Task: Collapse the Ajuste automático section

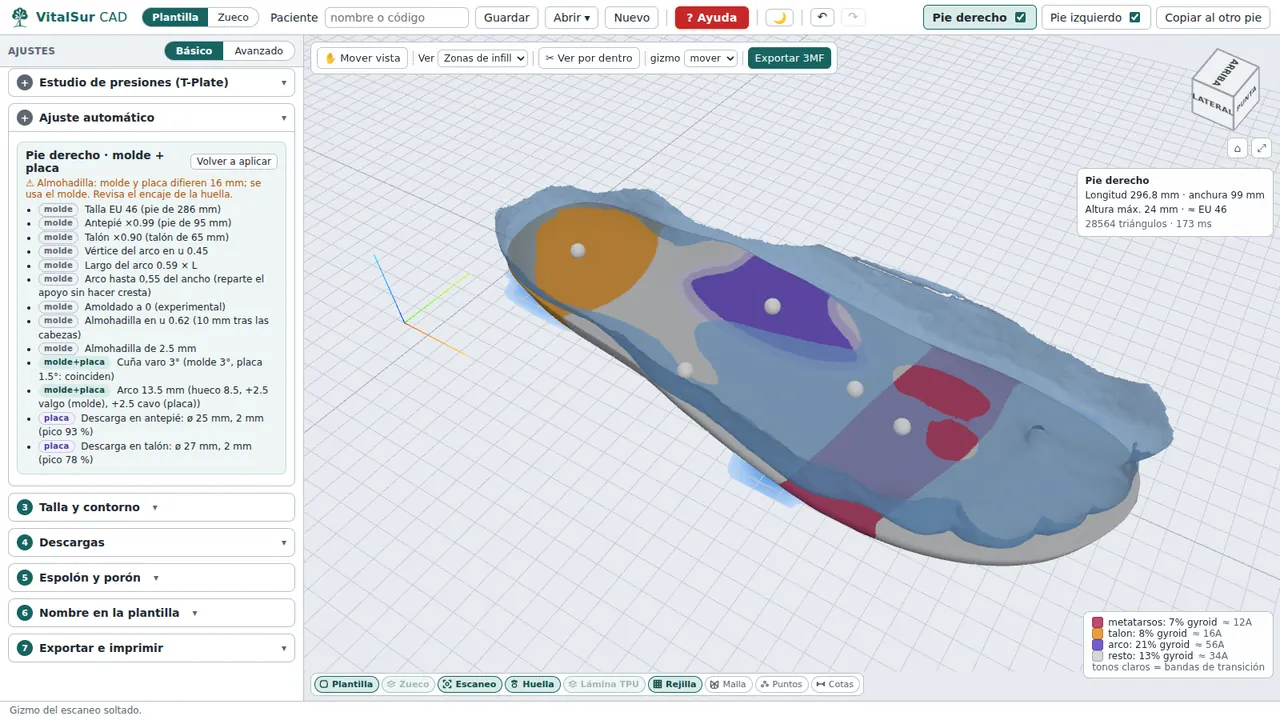Action: coord(151,117)
